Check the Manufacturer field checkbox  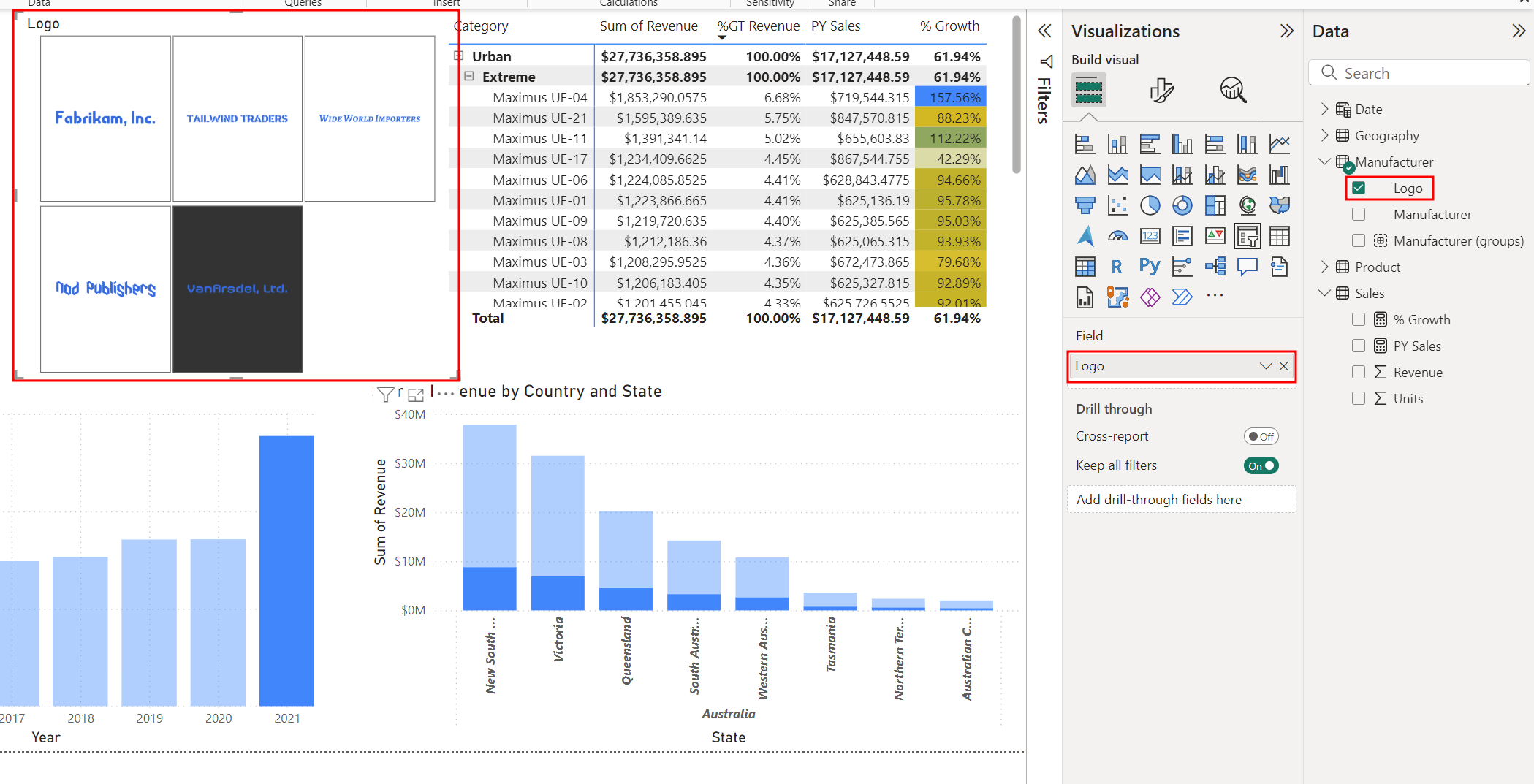[1359, 215]
